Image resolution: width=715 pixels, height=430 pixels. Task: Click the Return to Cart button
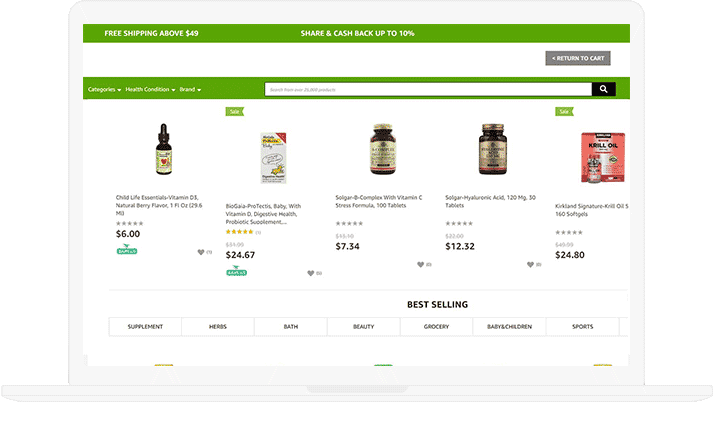click(x=578, y=58)
